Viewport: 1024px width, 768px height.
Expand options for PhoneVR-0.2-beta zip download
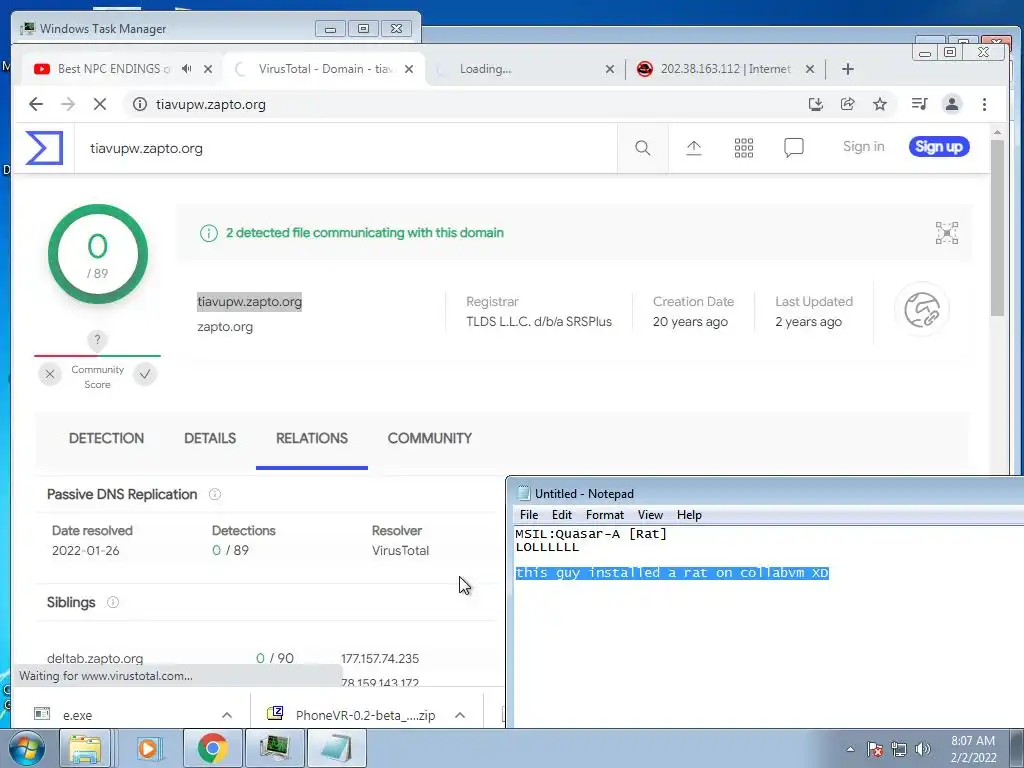pos(460,715)
